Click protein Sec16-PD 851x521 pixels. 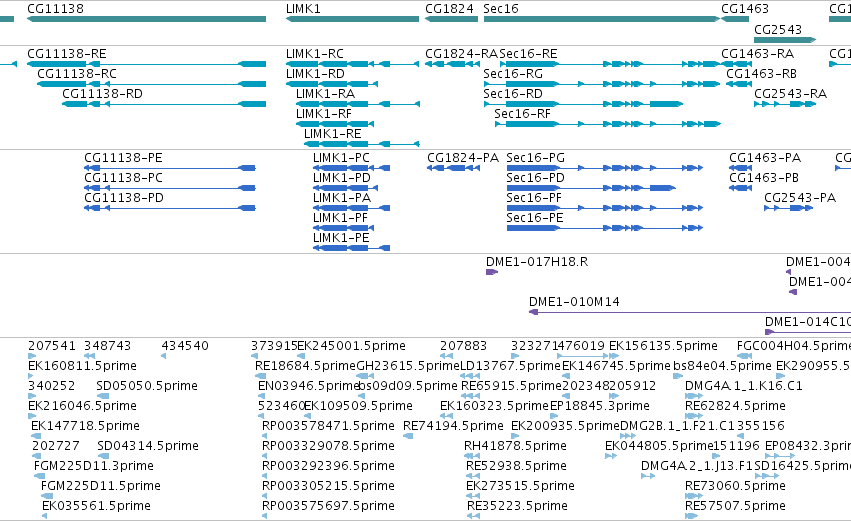pyautogui.click(x=536, y=178)
